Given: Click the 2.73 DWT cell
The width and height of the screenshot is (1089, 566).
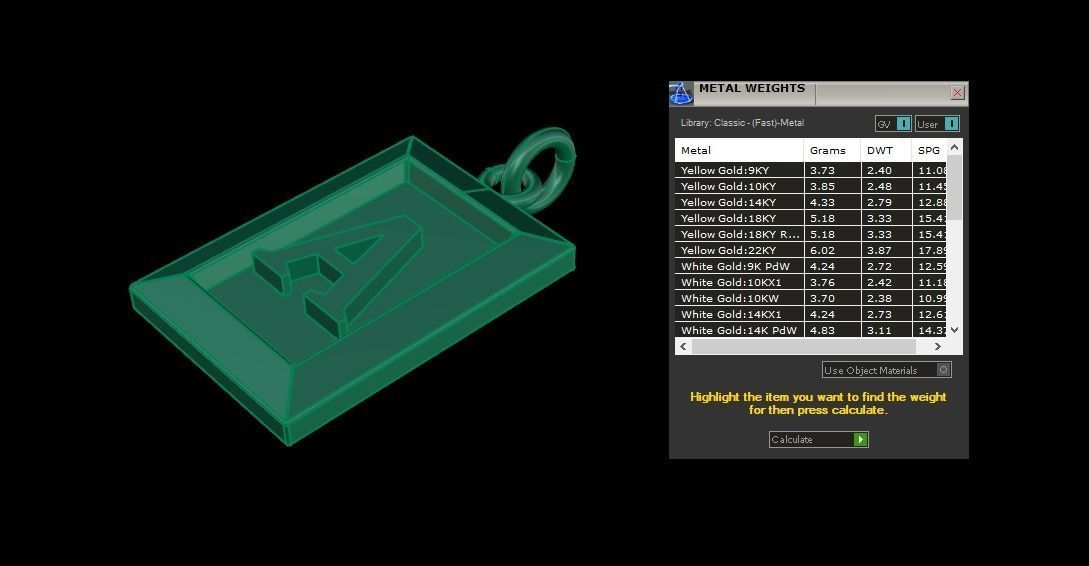Looking at the screenshot, I should pos(886,314).
